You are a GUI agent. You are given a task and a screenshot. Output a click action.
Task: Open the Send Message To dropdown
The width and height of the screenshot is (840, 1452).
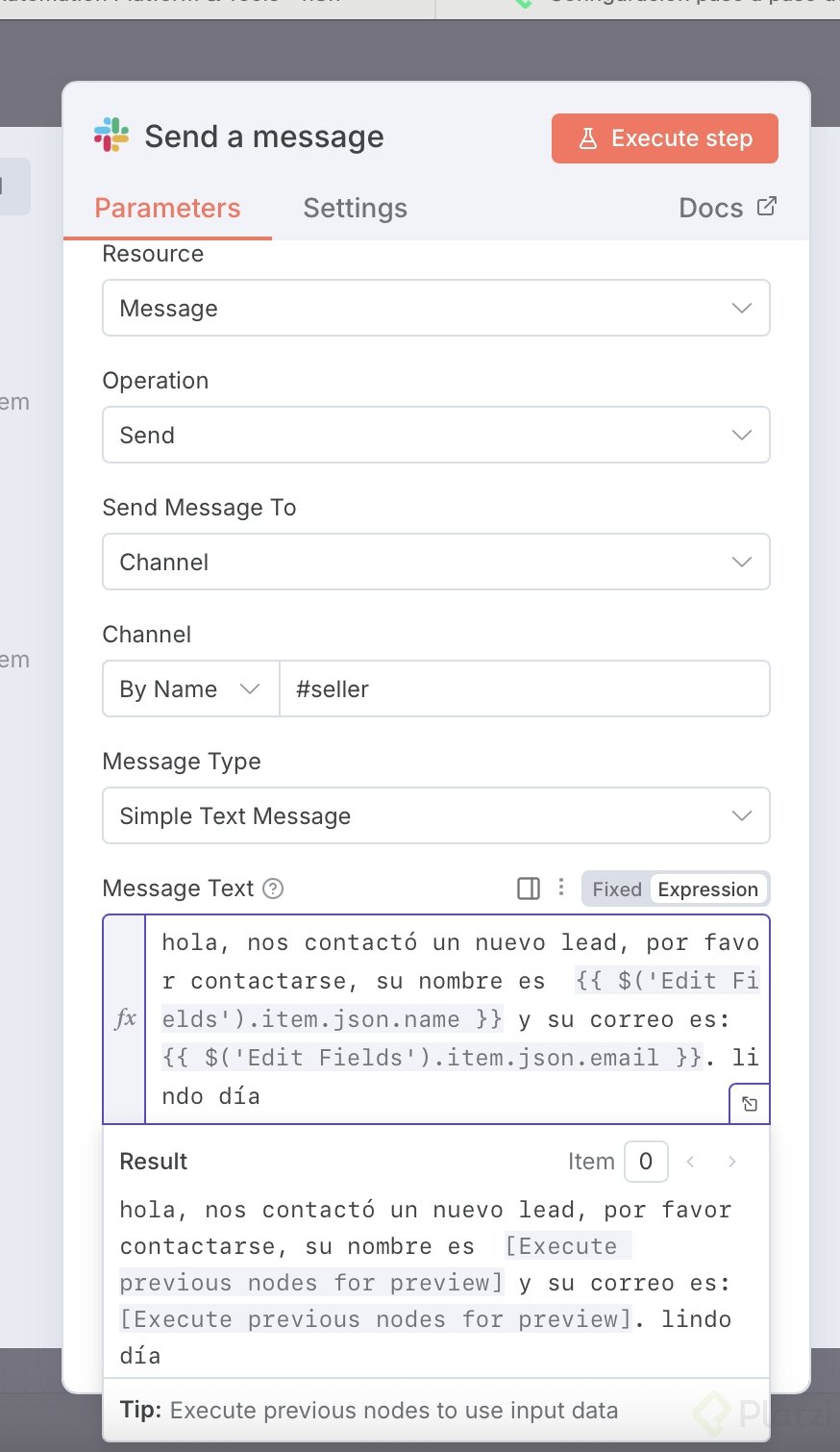click(x=435, y=562)
